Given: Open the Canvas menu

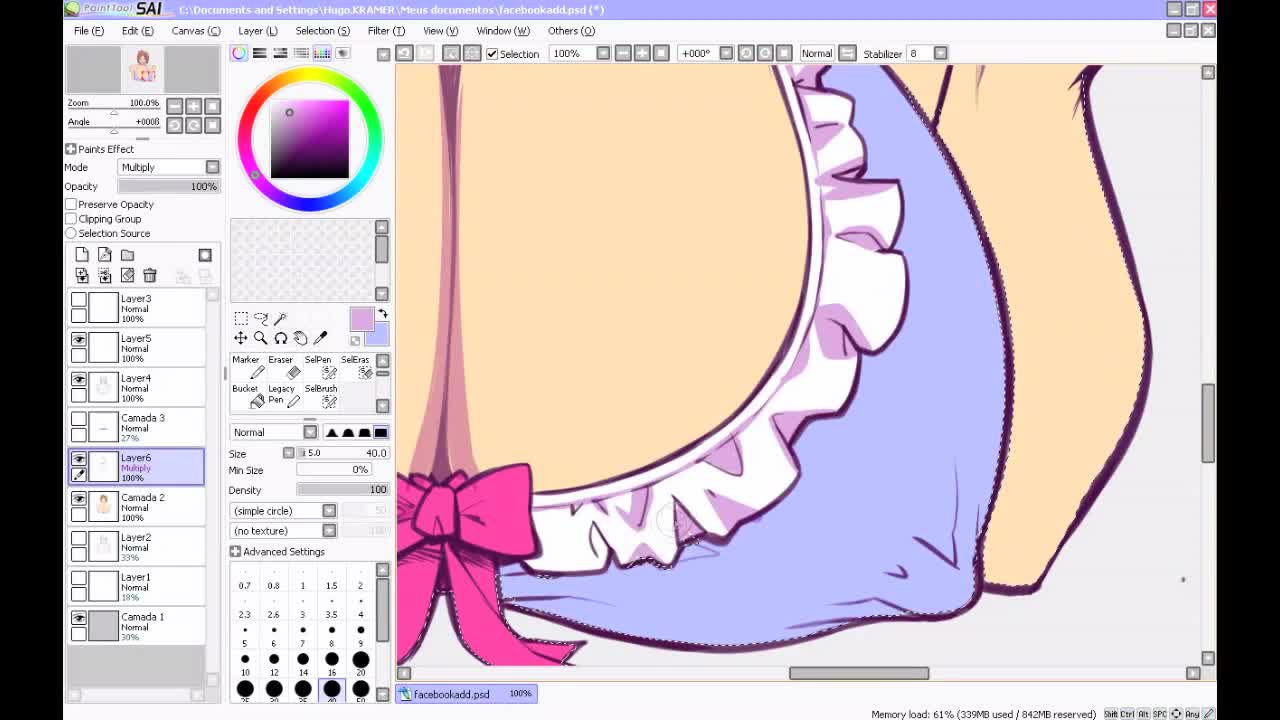Looking at the screenshot, I should [195, 31].
